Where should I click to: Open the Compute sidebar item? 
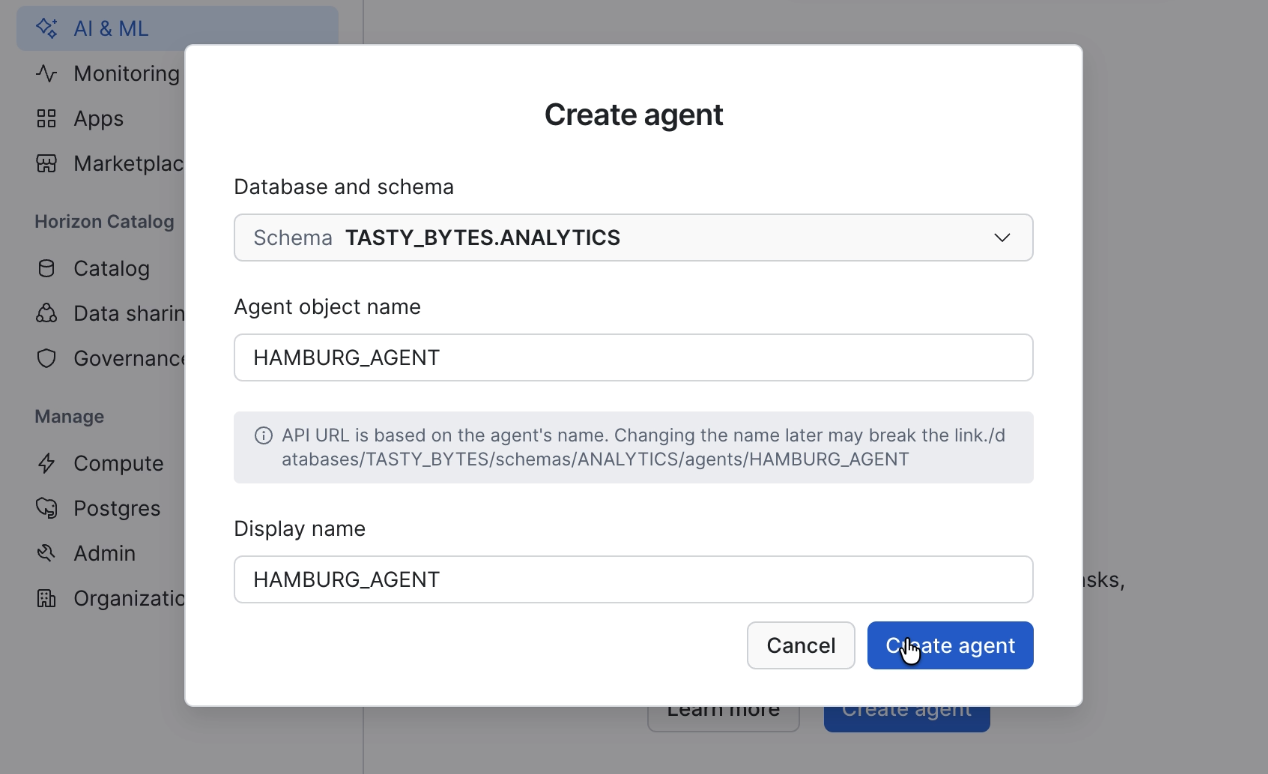pyautogui.click(x=100, y=463)
